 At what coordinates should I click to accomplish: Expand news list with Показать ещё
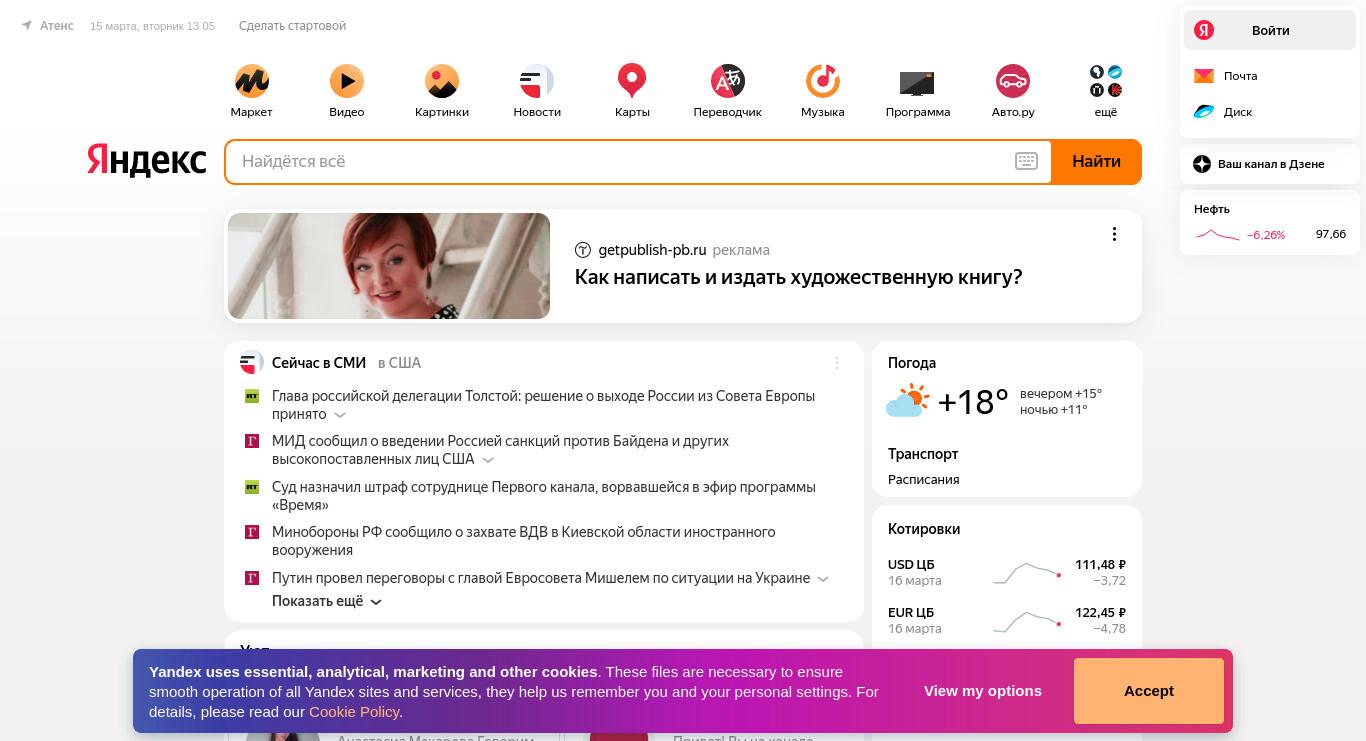click(x=327, y=601)
